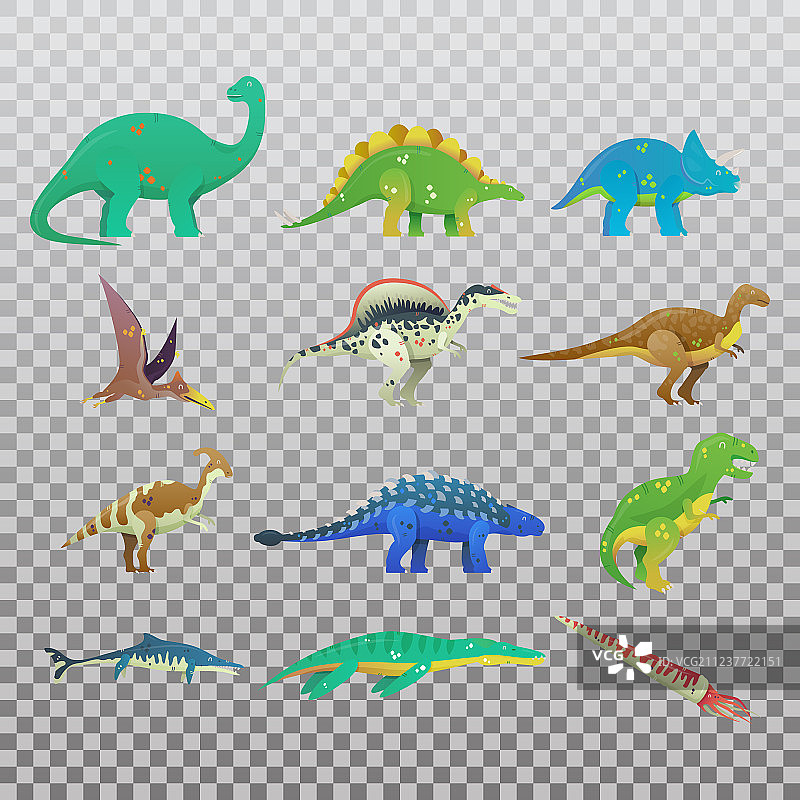This screenshot has width=800, height=800.
Task: Click the Ankylosaurus's dark tail club
Action: coord(268,538)
